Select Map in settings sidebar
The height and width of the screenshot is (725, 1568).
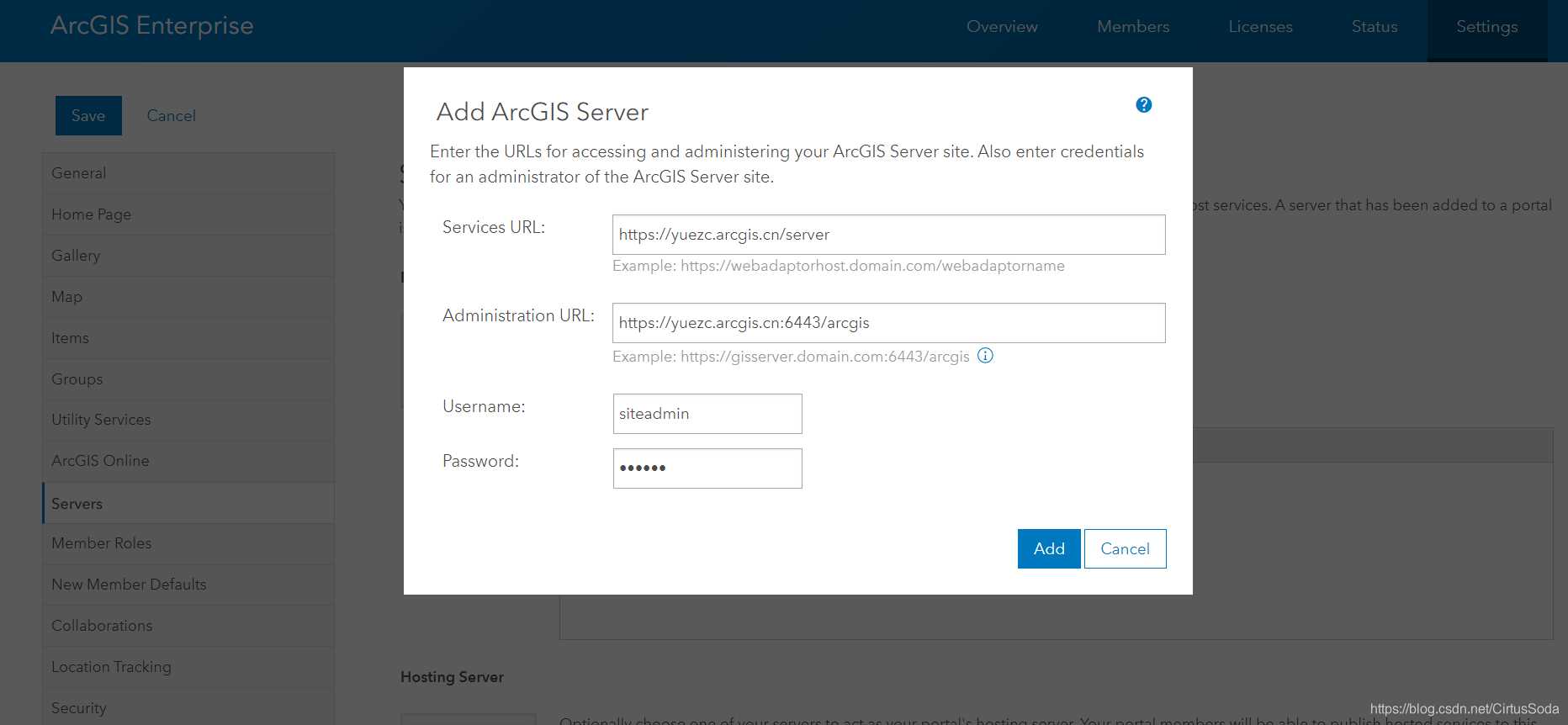pyautogui.click(x=188, y=297)
